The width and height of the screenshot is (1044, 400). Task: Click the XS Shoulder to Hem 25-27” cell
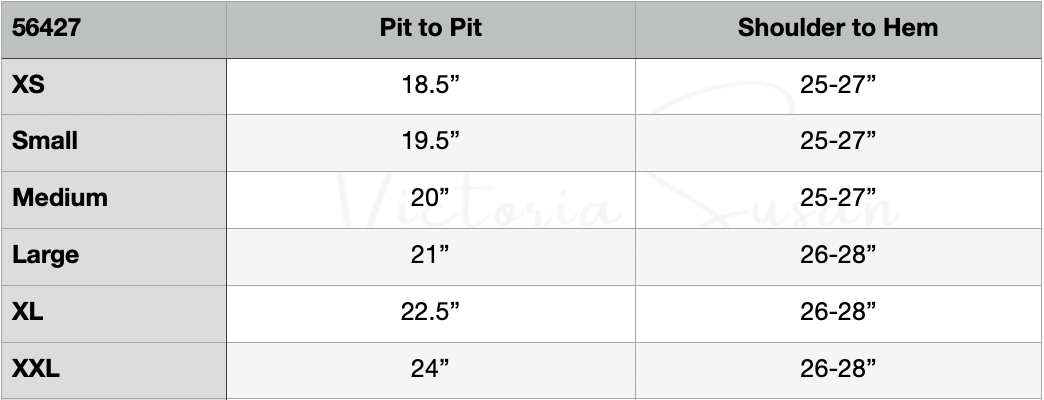pos(838,85)
